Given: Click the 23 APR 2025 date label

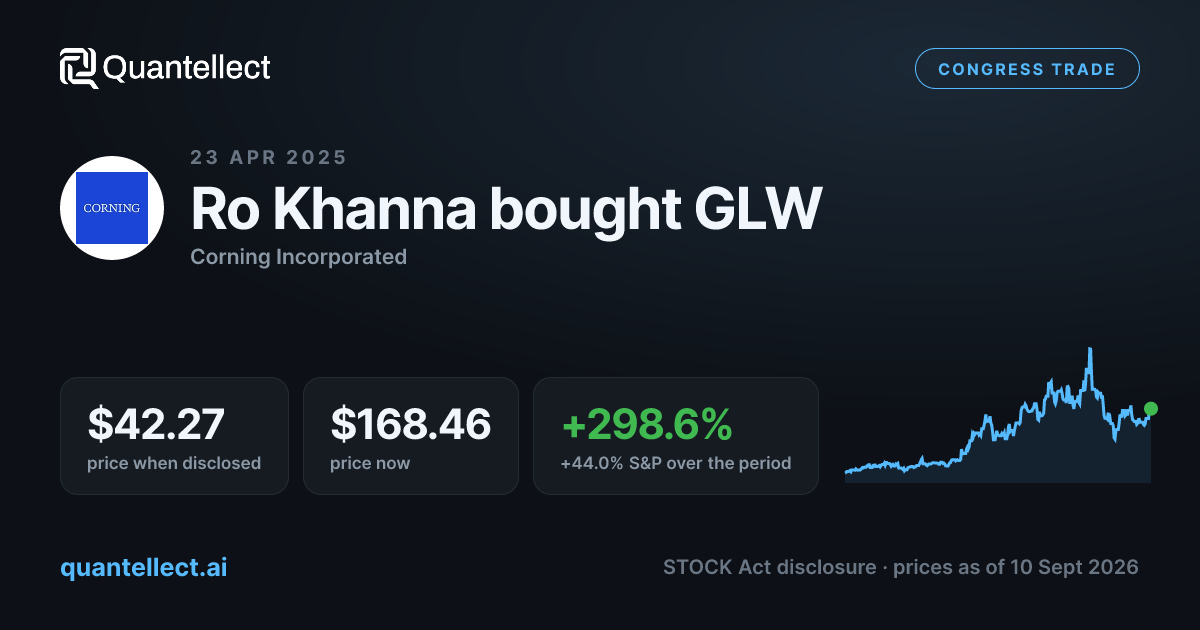Looking at the screenshot, I should (269, 157).
